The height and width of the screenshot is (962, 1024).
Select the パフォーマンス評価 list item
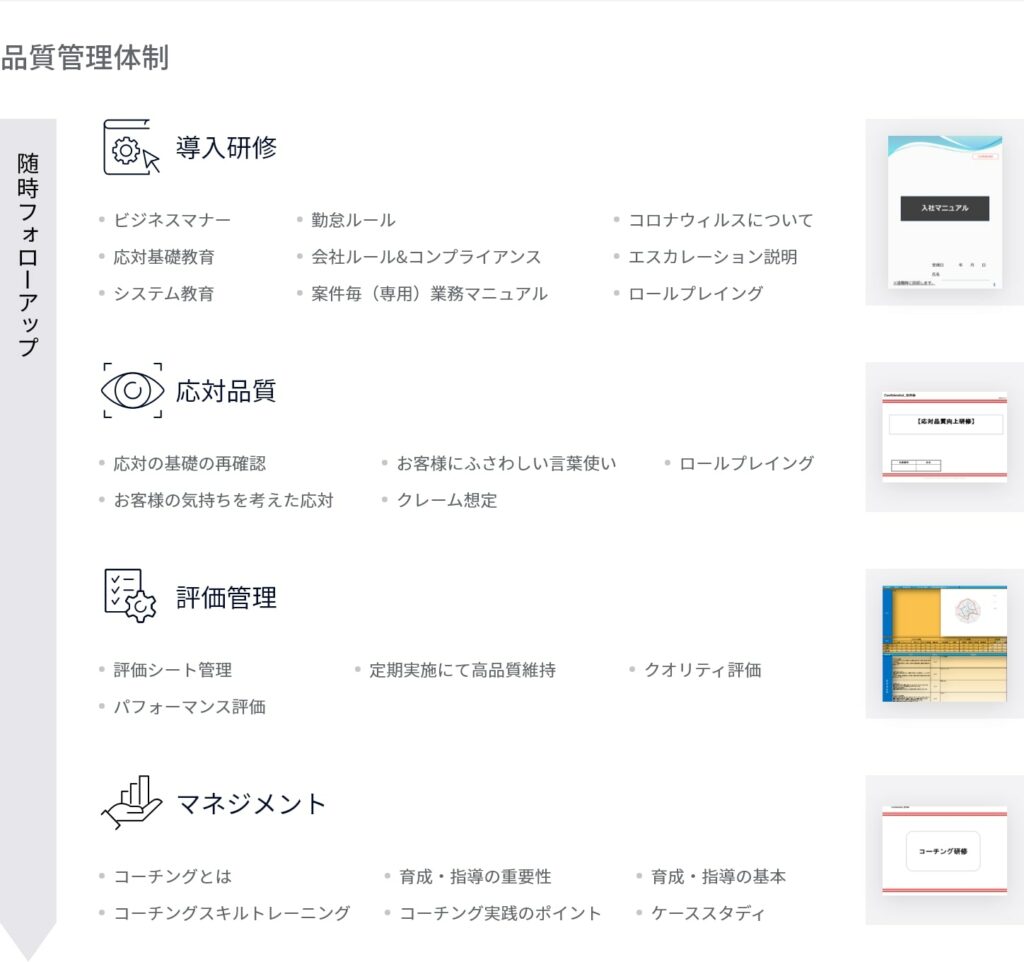[x=189, y=707]
